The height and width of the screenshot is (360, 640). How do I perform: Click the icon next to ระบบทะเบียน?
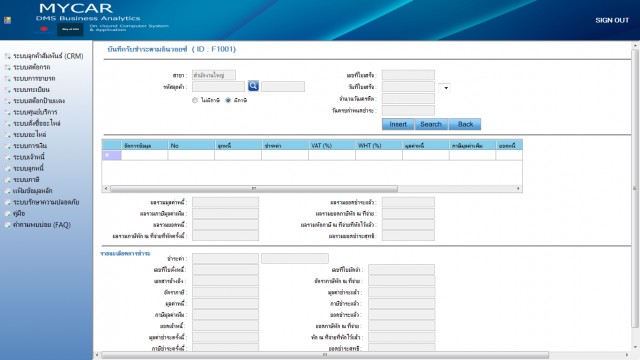pyautogui.click(x=7, y=90)
